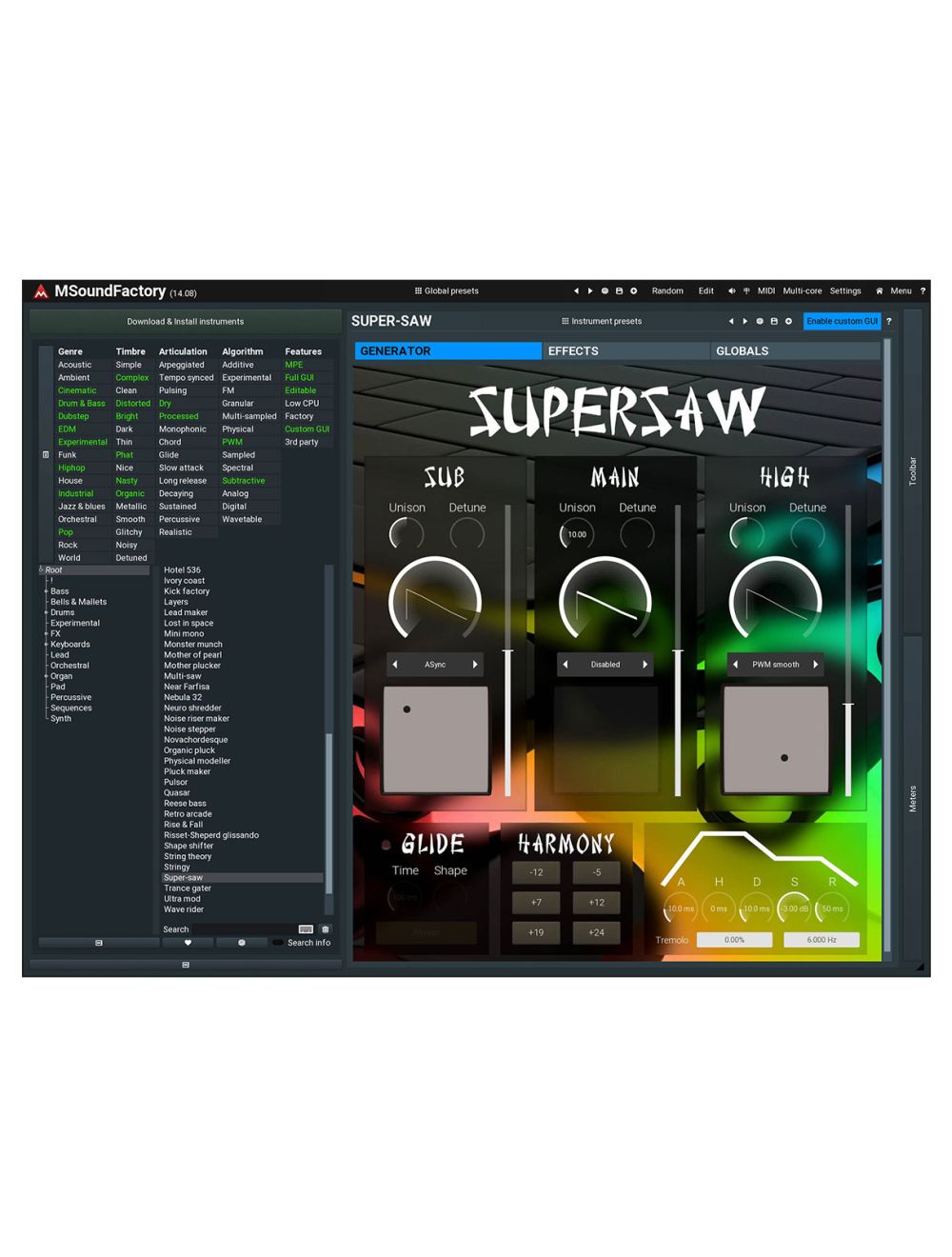Screen dimensions: 952x1257
Task: Switch to the EFFECTS tab
Action: (625, 351)
